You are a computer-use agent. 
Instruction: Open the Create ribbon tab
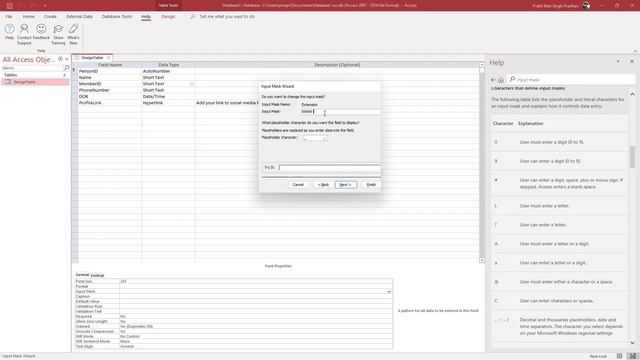click(x=50, y=17)
